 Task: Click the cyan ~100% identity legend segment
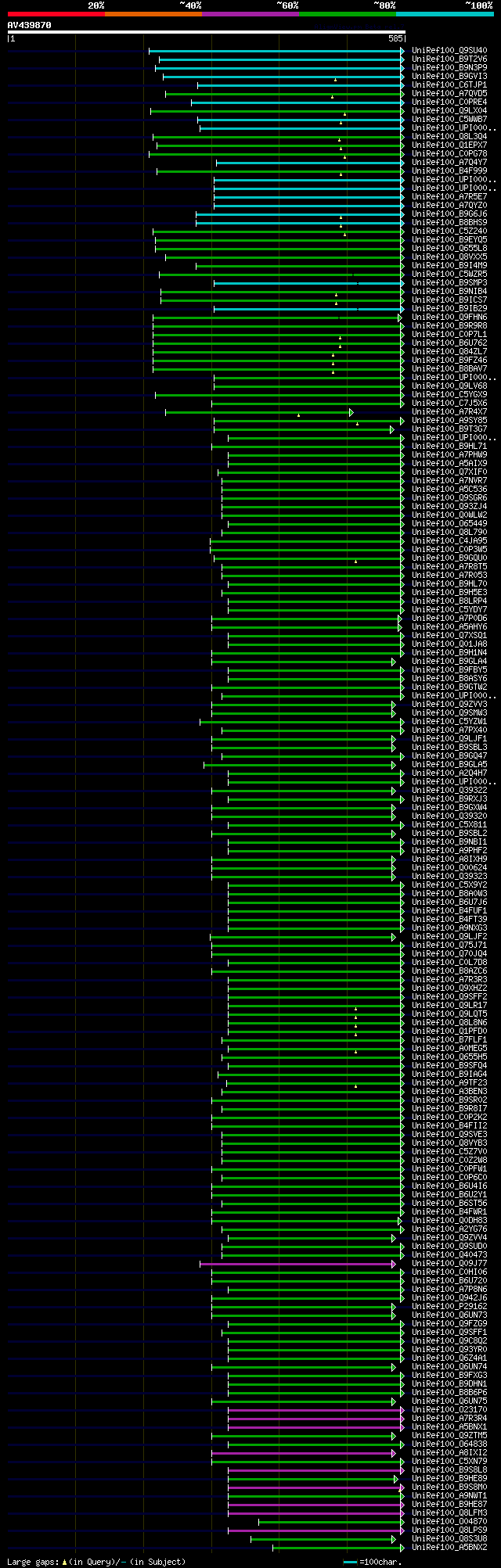[x=445, y=14]
